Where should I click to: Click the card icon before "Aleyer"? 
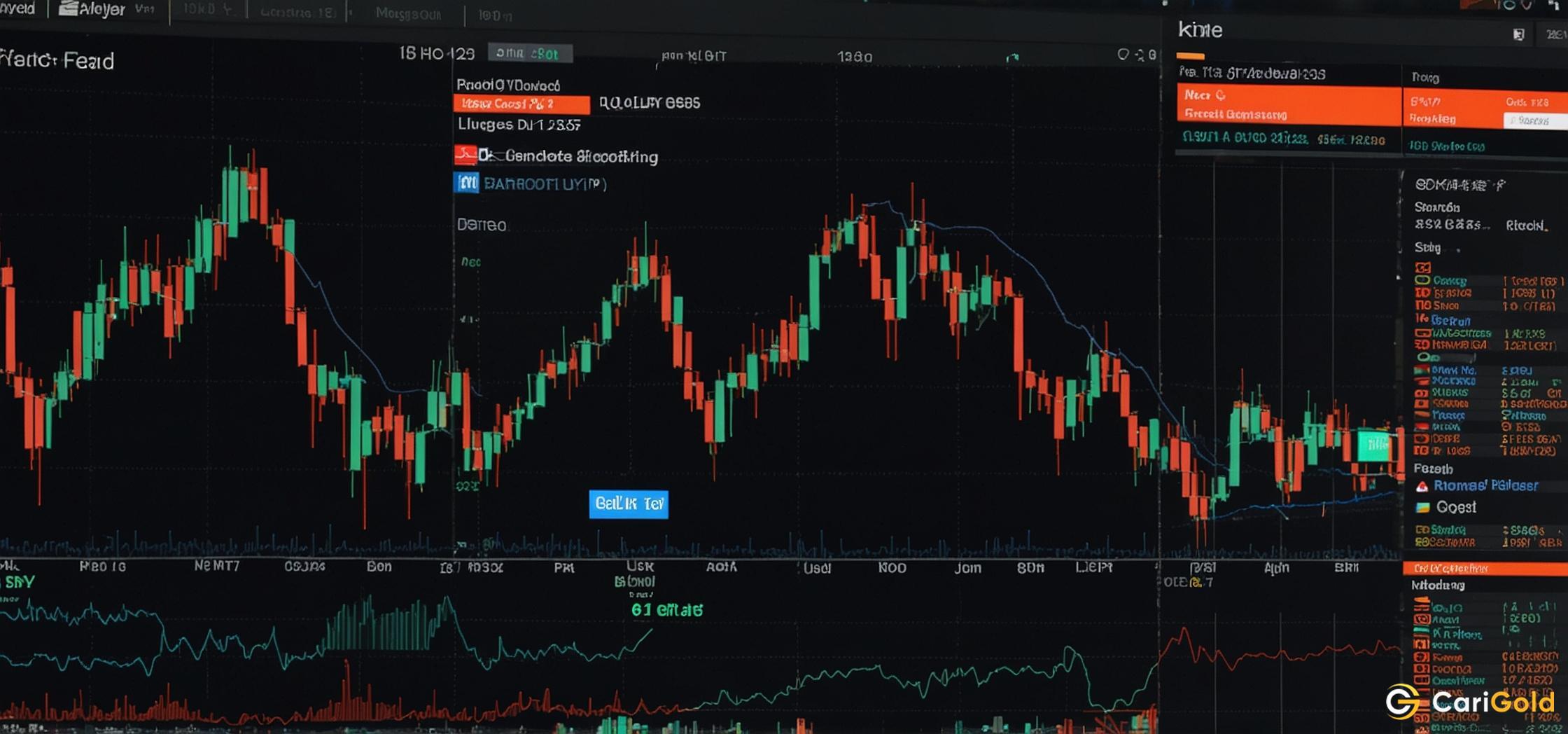68,8
